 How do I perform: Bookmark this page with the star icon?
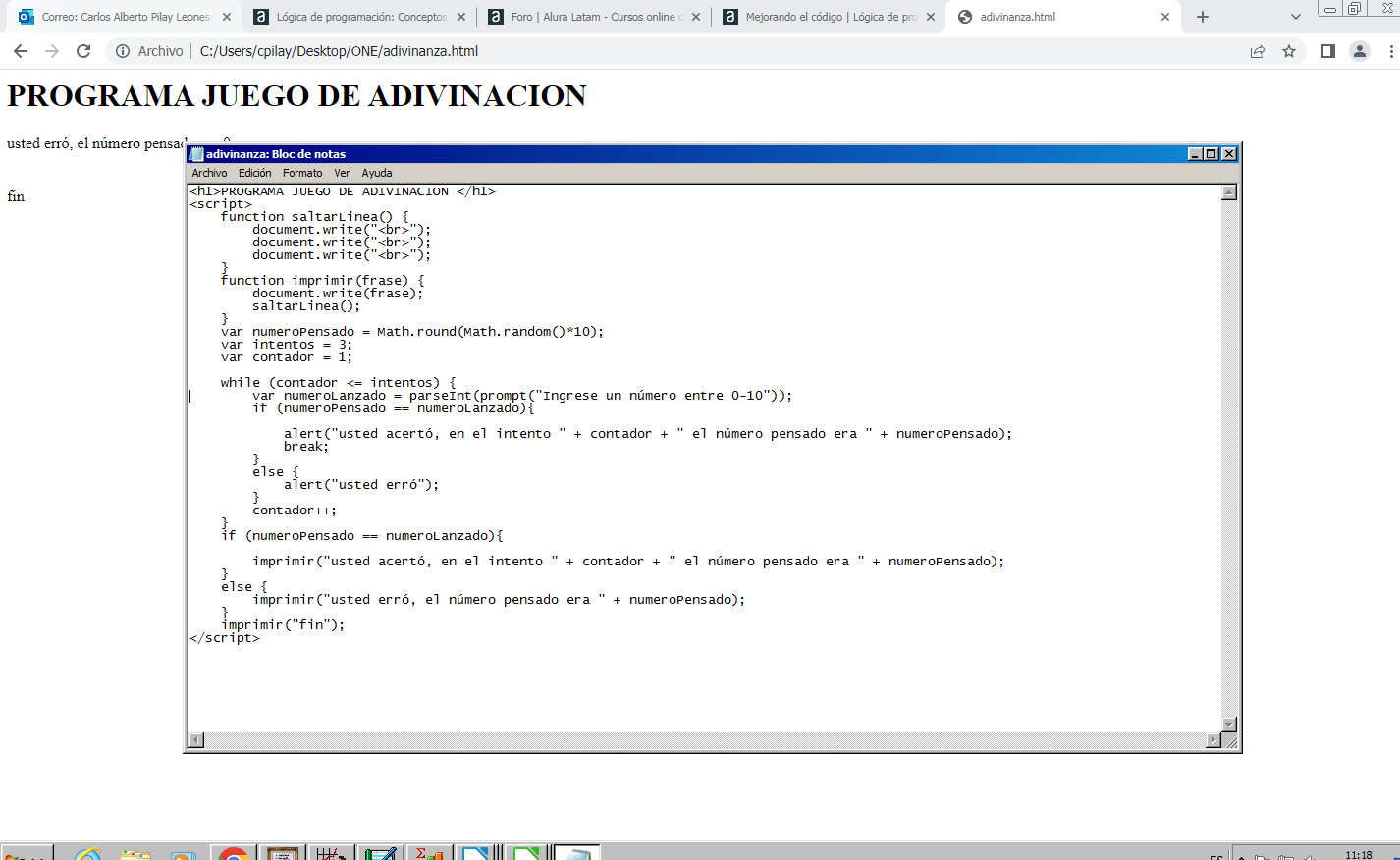click(1289, 51)
